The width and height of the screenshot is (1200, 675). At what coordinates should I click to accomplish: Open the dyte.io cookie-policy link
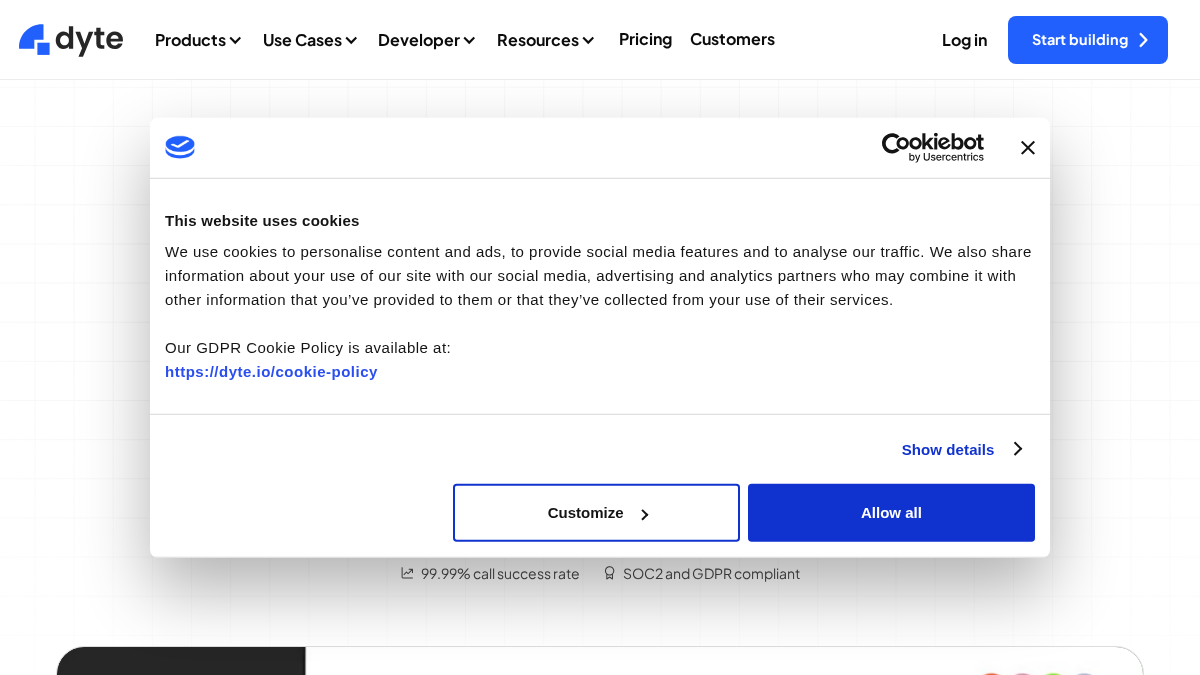tap(271, 372)
